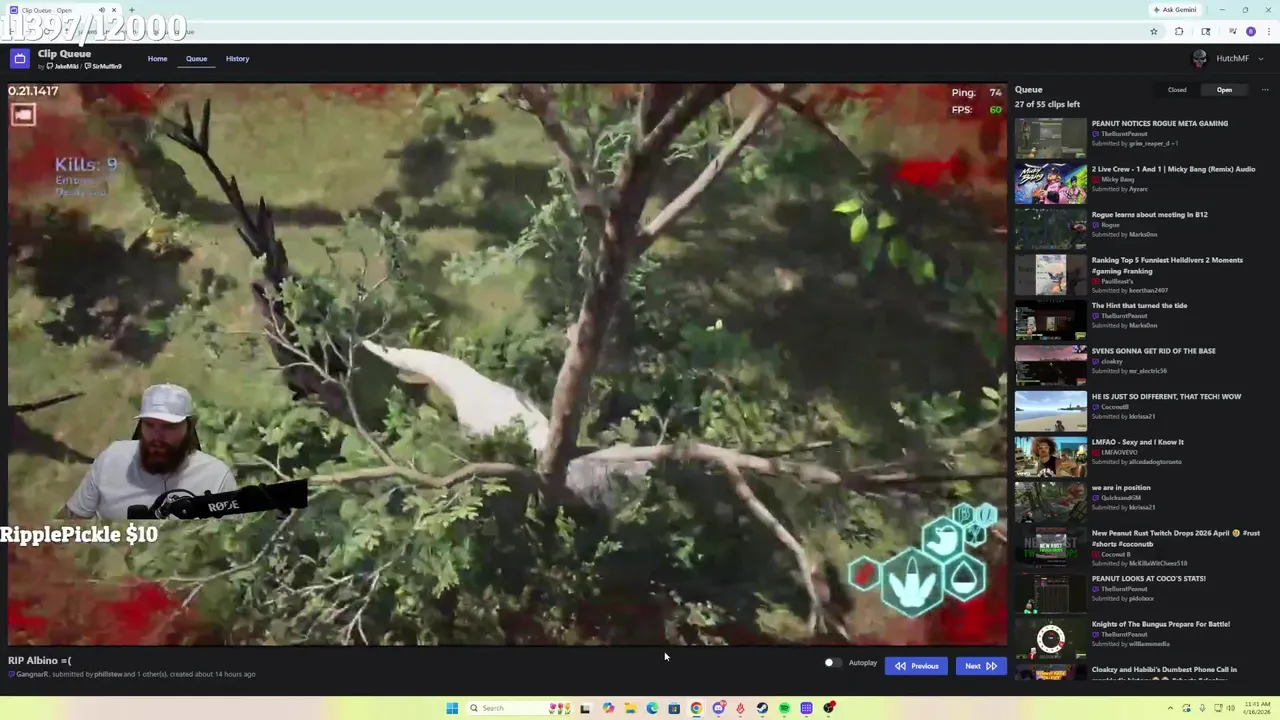This screenshot has width=1280, height=720.
Task: Open thumbnail of Funniest Helldivers 2 Moments clip
Action: click(1050, 275)
